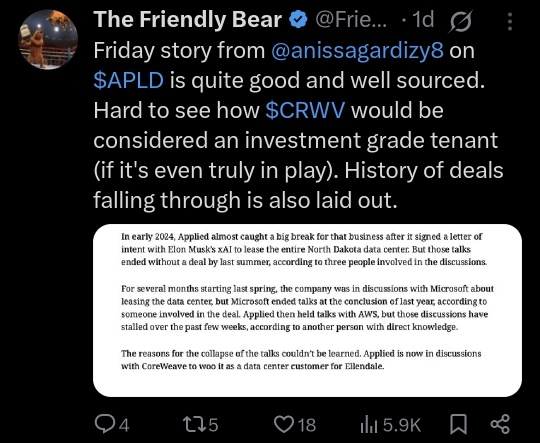This screenshot has width=540, height=443.
Task: Click the like count 18
Action: (x=307, y=425)
